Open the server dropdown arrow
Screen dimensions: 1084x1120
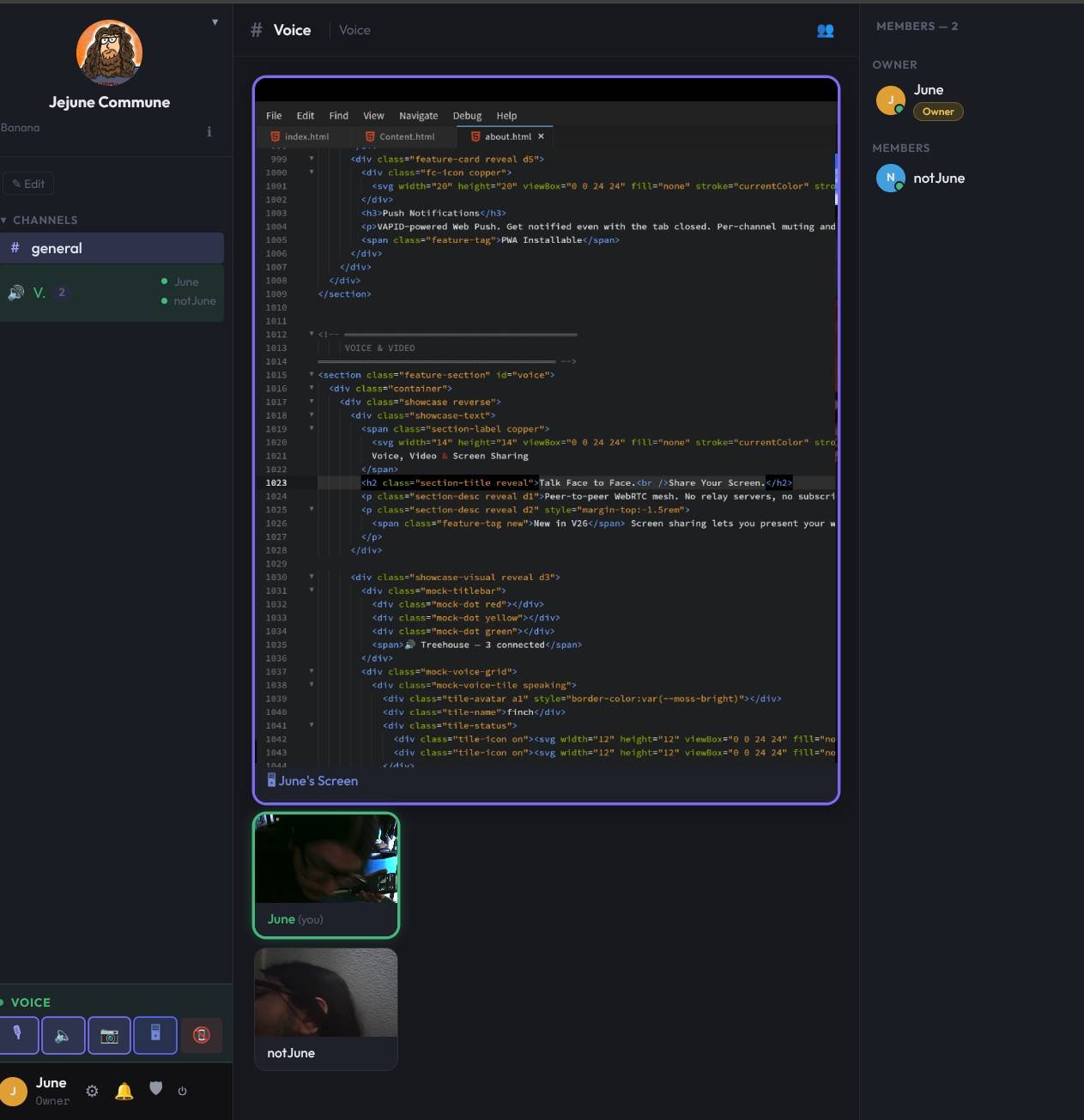[215, 22]
